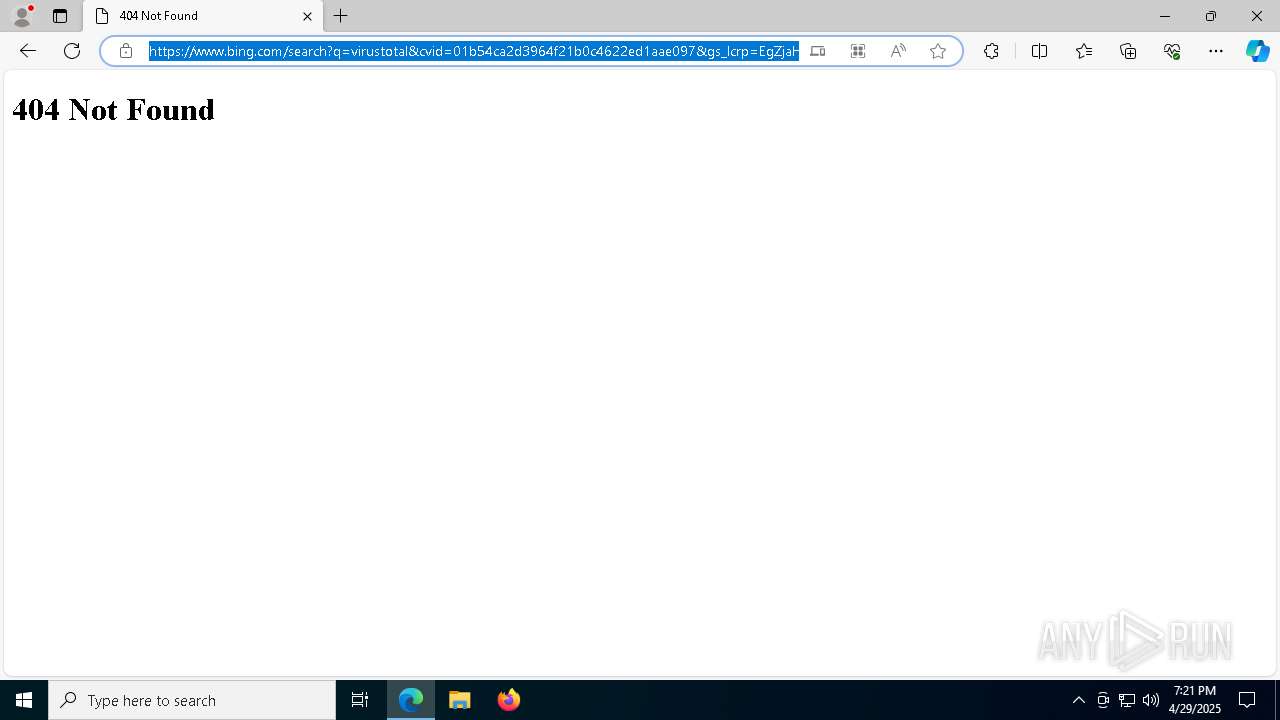Add this page to favorites star
This screenshot has width=1280, height=720.
(x=938, y=51)
